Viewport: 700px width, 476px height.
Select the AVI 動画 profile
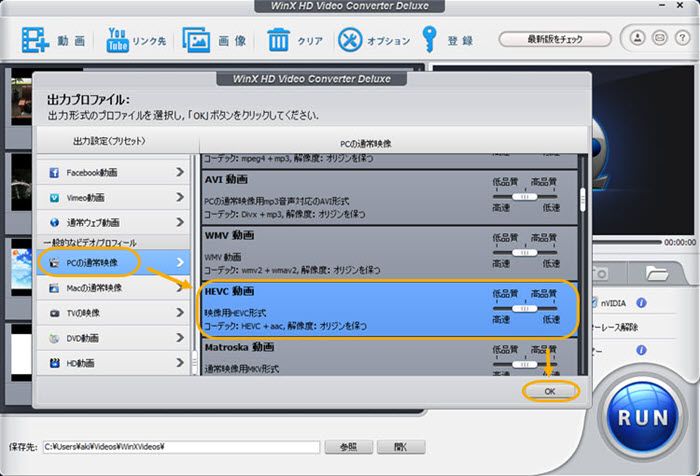tap(389, 197)
